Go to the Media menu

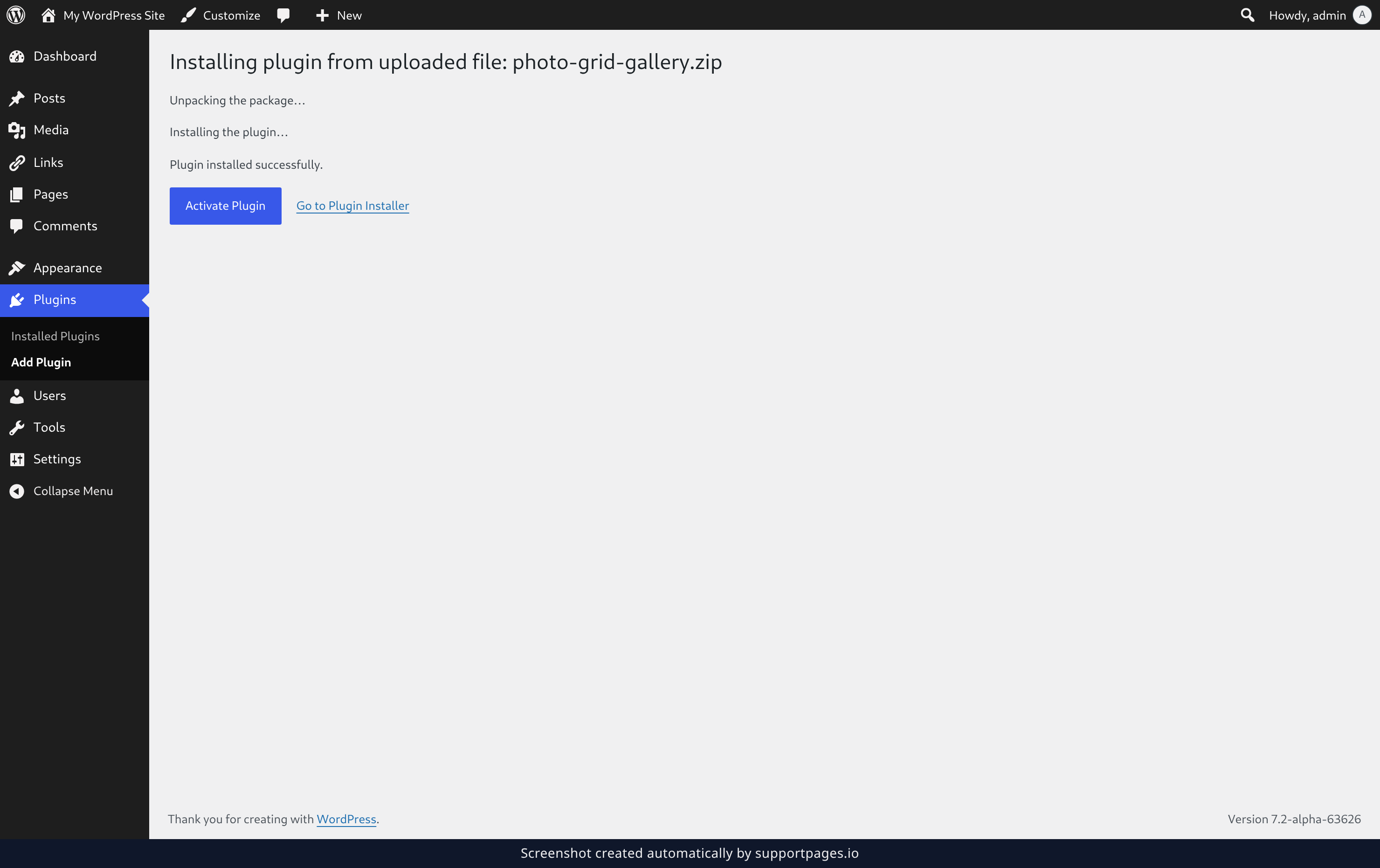click(75, 130)
